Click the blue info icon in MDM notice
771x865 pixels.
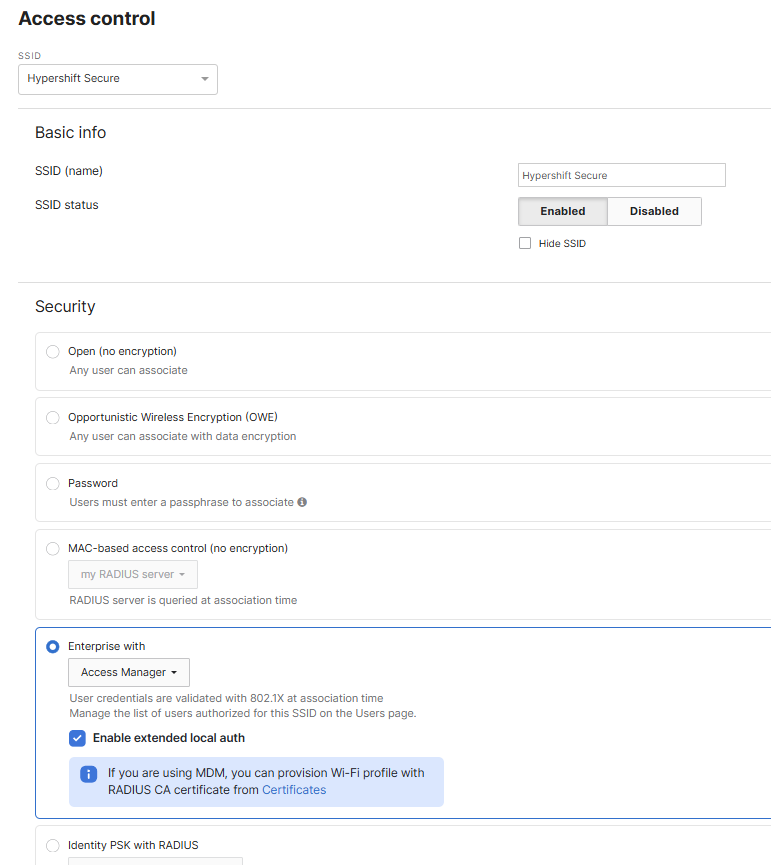coord(88,774)
